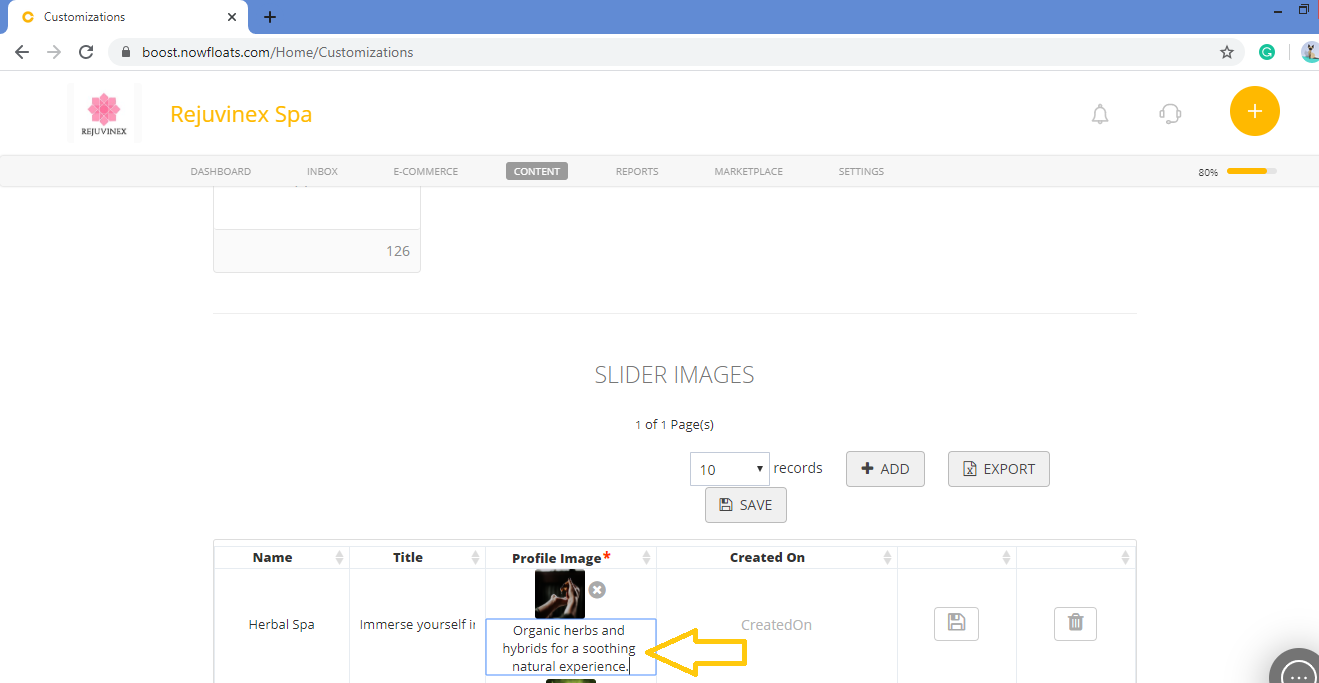Save the Herbal Spa row using the floppy icon

(x=956, y=623)
